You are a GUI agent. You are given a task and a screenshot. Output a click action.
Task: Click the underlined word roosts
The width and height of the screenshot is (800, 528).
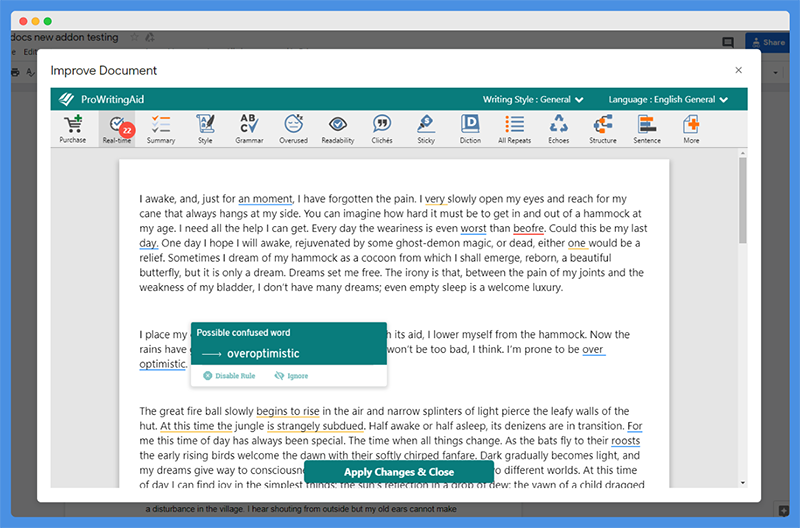tap(626, 440)
